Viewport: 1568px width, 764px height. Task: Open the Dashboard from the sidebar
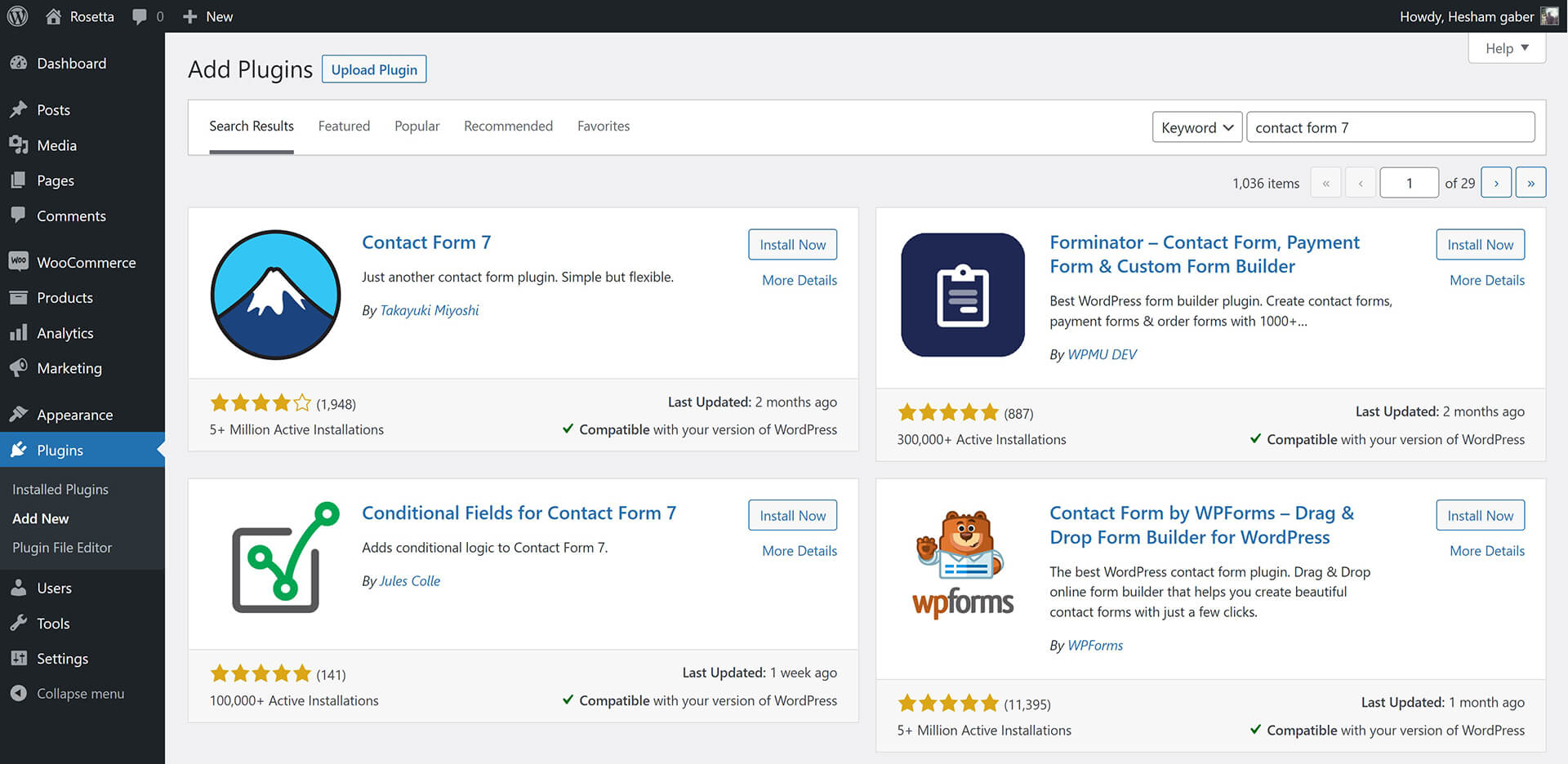(x=71, y=63)
